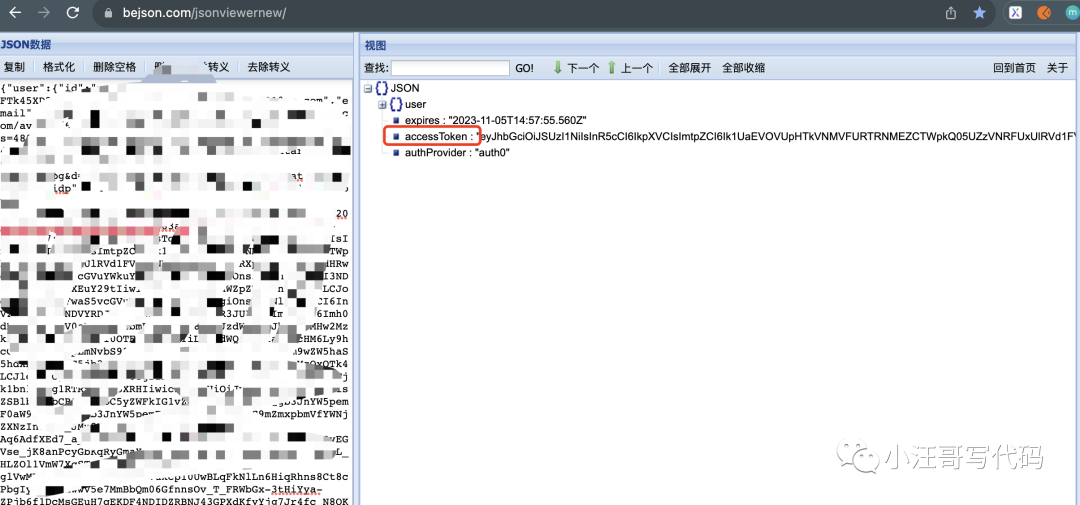Click 下一个 next match button

(x=576, y=68)
